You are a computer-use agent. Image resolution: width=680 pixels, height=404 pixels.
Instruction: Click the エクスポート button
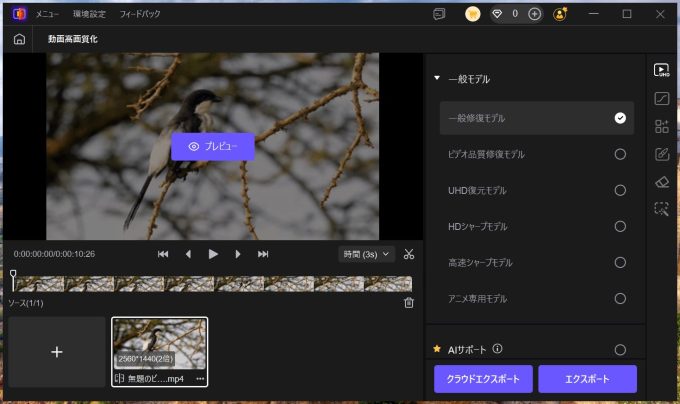point(587,379)
